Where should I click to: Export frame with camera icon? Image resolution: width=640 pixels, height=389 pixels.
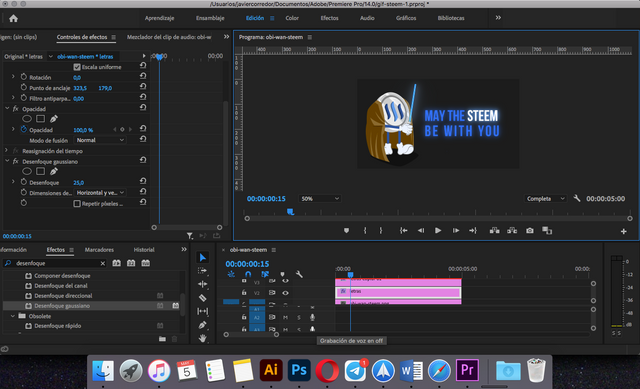[x=530, y=231]
